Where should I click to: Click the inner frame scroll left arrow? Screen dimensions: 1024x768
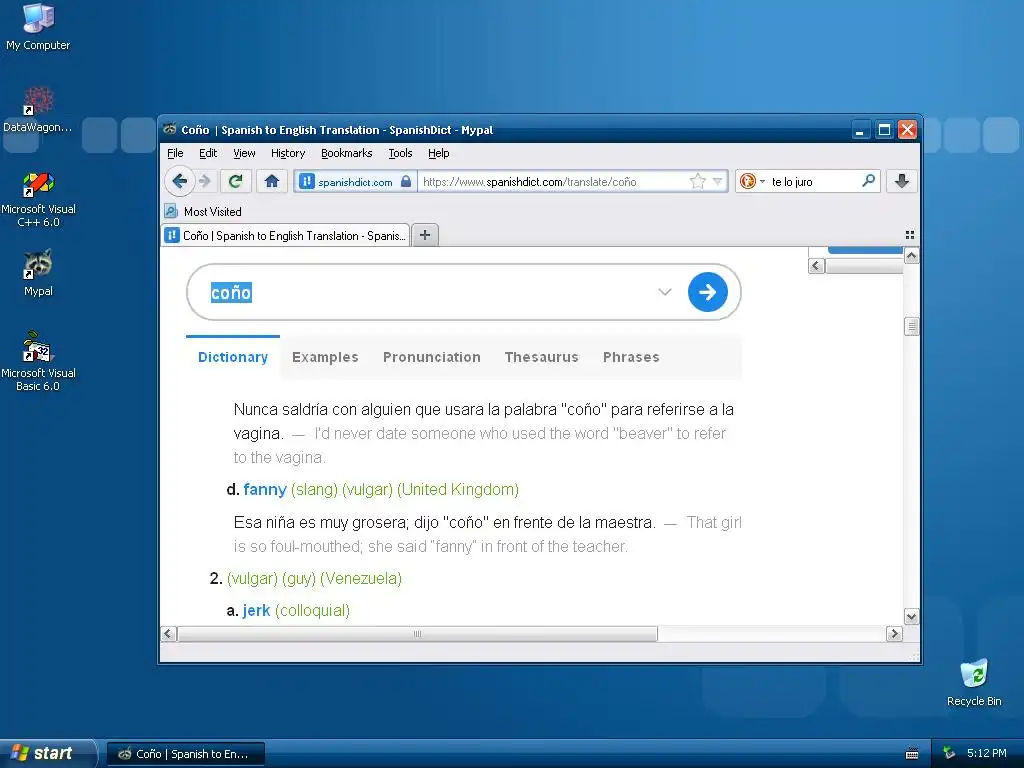coord(816,266)
